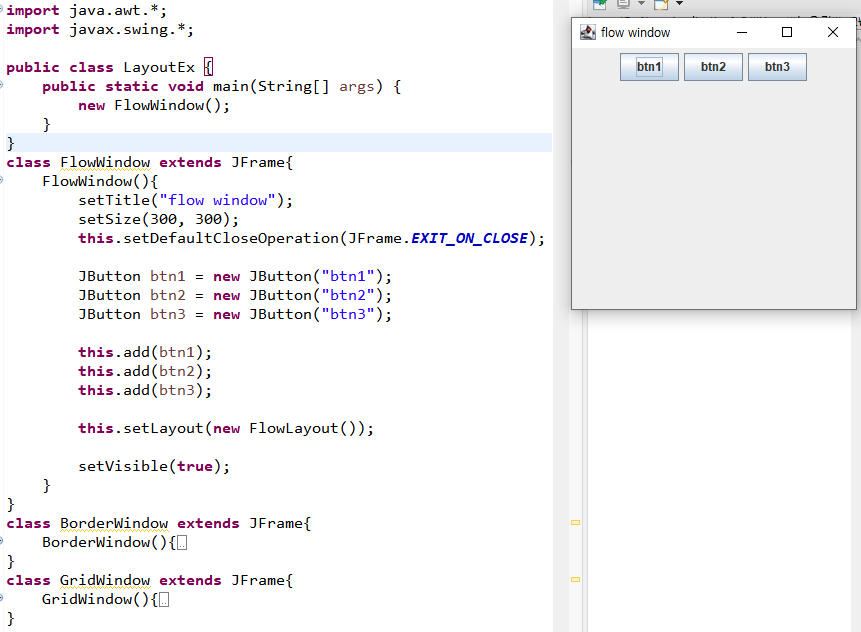Click the LayoutEx class name
Image resolution: width=861 pixels, height=632 pixels.
click(x=159, y=68)
